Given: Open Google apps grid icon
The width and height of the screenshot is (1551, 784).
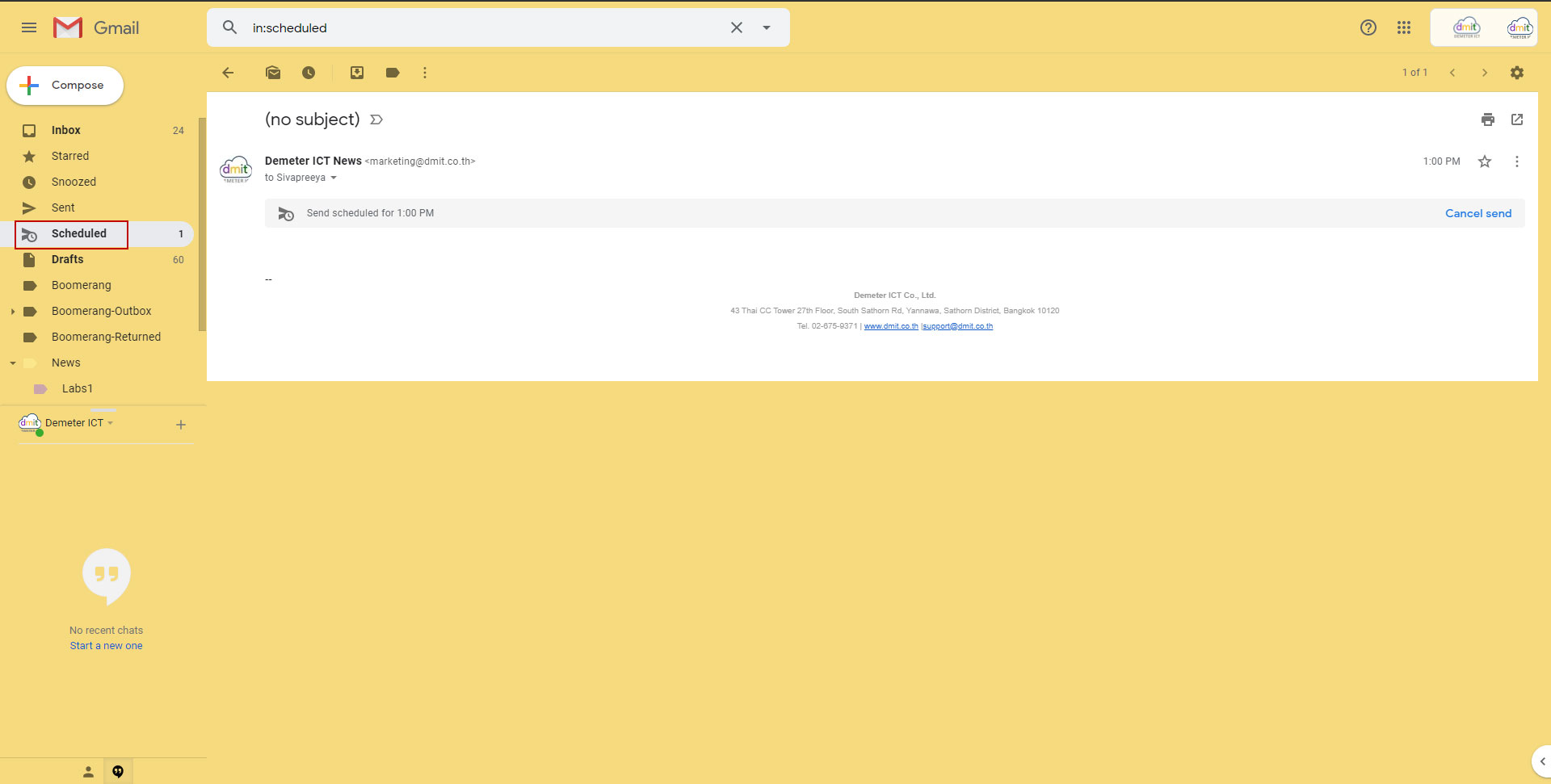Looking at the screenshot, I should coord(1404,27).
